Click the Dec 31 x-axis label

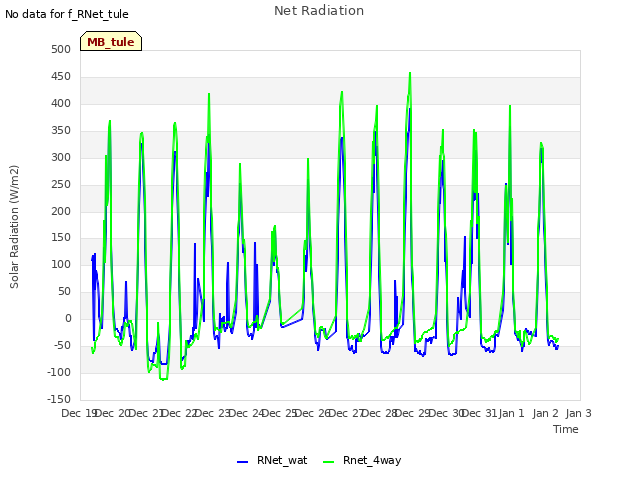(x=480, y=413)
